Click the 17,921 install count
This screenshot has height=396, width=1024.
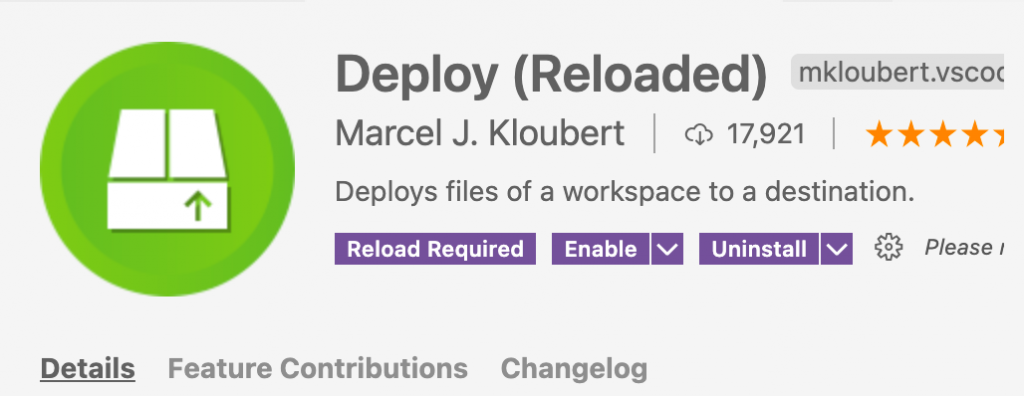[x=765, y=135]
